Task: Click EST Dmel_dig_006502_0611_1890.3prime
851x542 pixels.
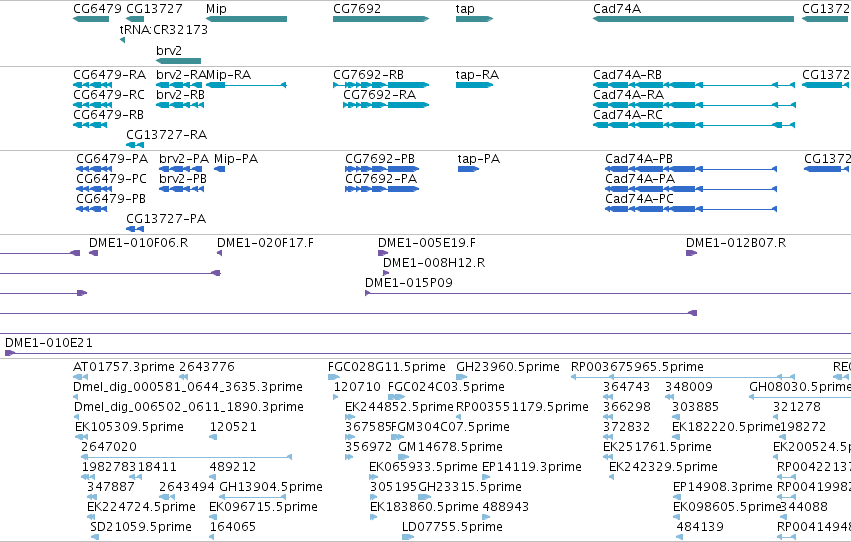Action: pyautogui.click(x=76, y=417)
